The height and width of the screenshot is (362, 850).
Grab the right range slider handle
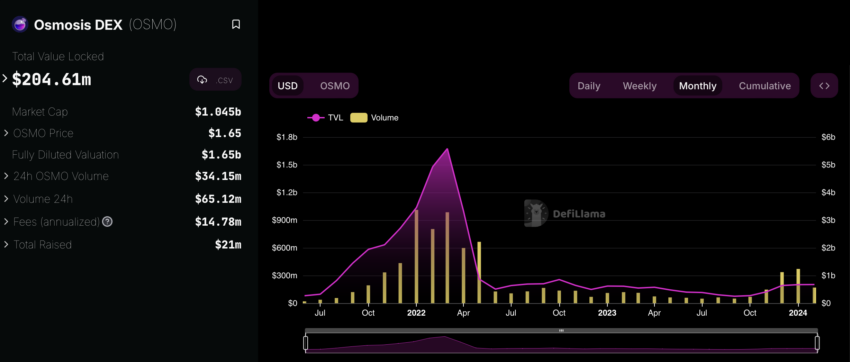click(x=817, y=342)
